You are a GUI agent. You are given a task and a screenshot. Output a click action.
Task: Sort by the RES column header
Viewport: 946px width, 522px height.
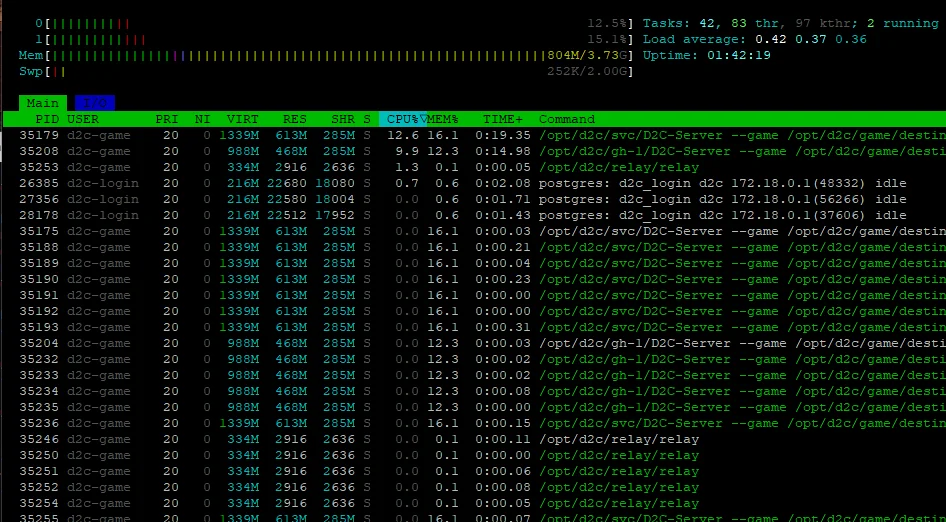pyautogui.click(x=294, y=119)
